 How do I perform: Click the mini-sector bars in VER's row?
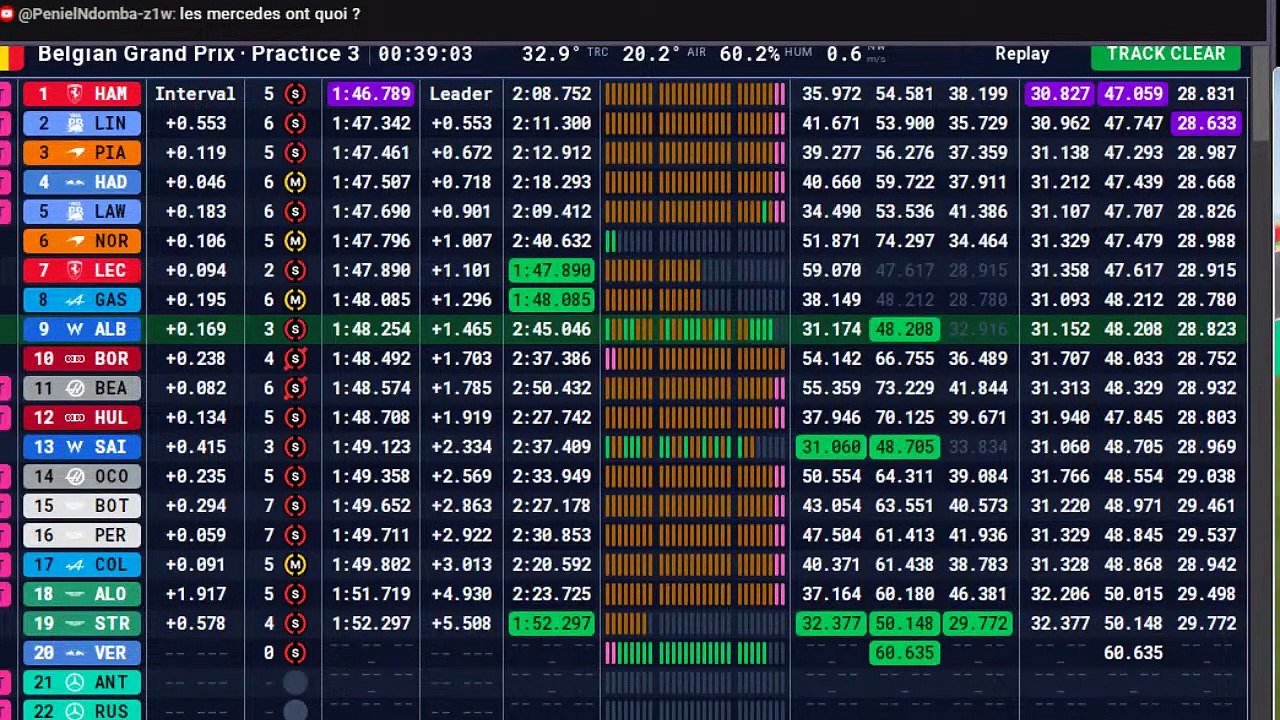tap(695, 653)
